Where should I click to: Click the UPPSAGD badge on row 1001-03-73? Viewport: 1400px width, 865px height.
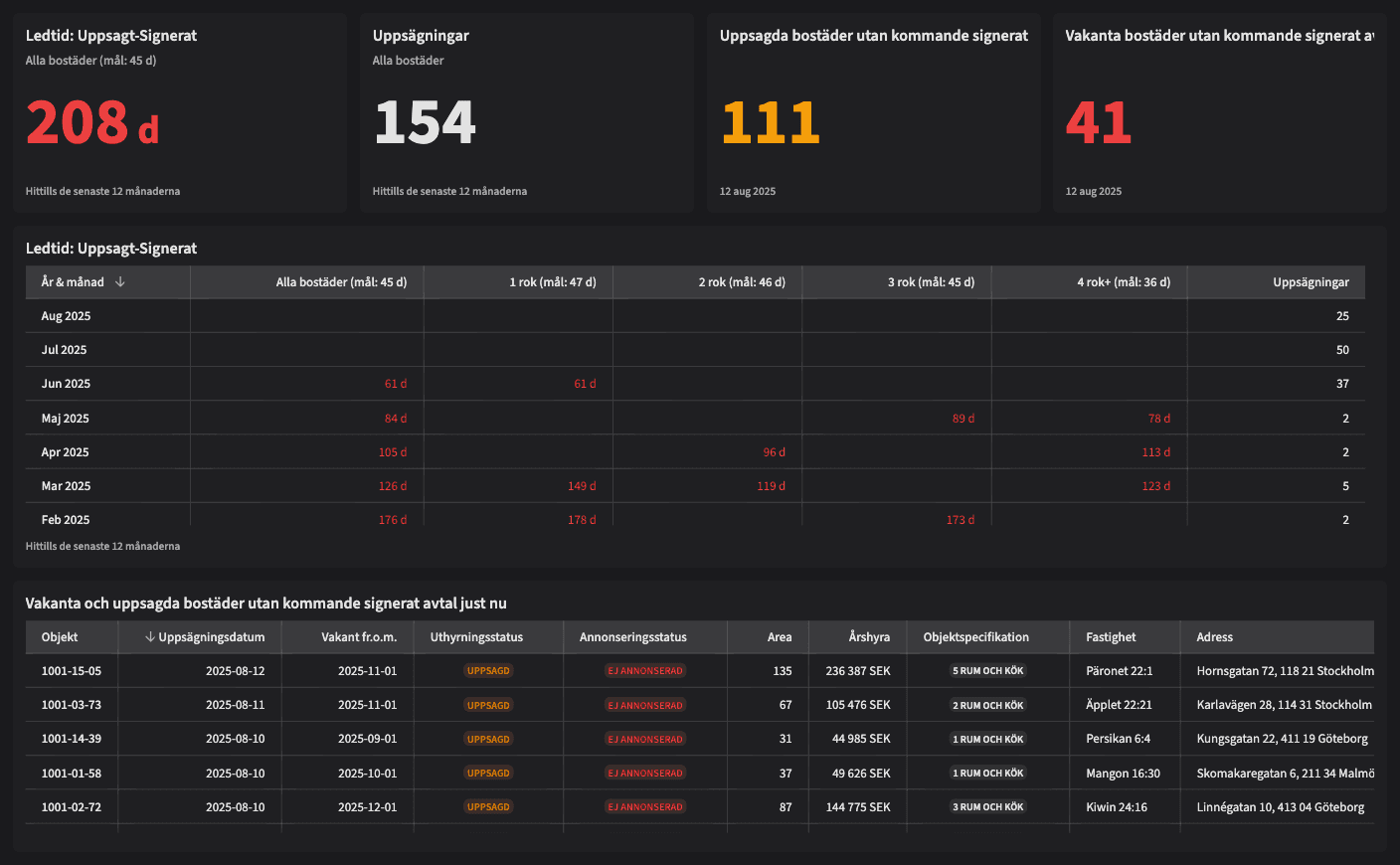[488, 704]
